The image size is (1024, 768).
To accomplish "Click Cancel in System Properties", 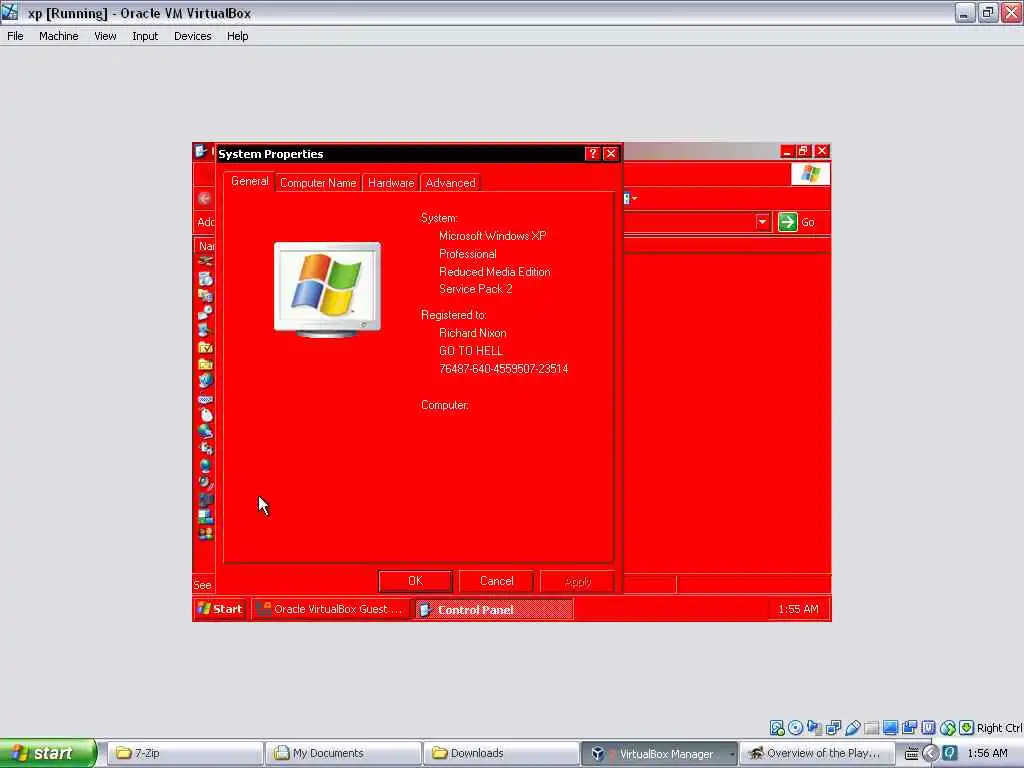I will point(496,581).
